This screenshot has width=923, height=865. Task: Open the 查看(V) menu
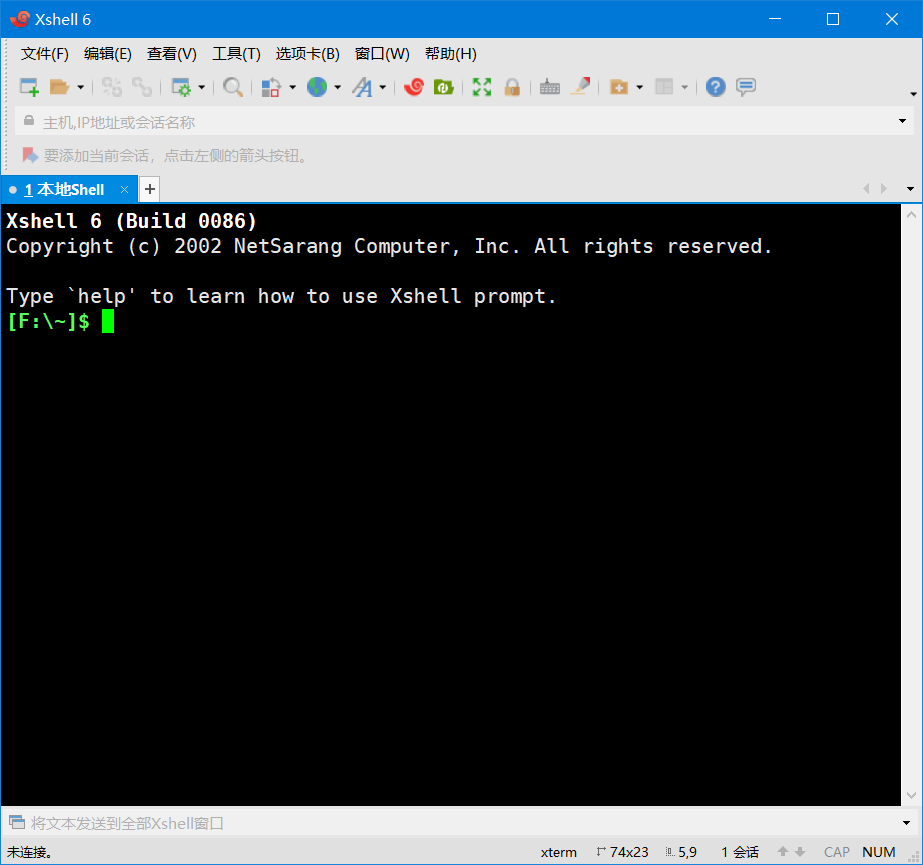171,54
